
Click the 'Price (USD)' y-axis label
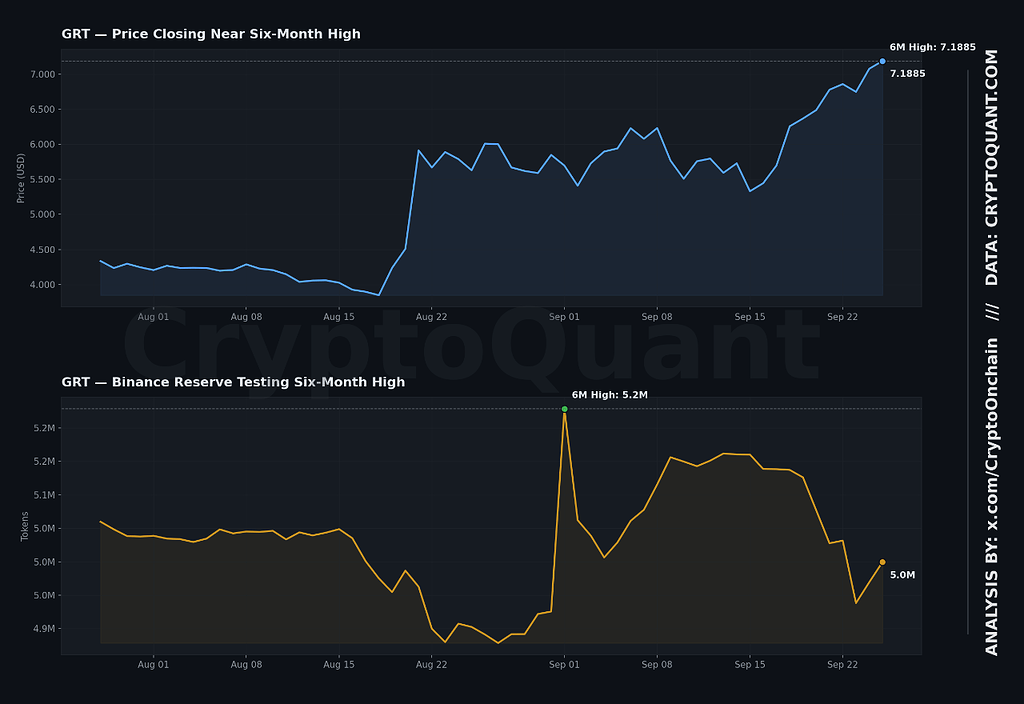point(21,178)
